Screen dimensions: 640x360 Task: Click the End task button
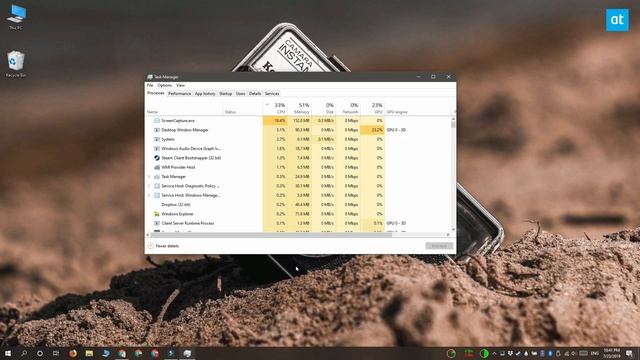coord(439,246)
